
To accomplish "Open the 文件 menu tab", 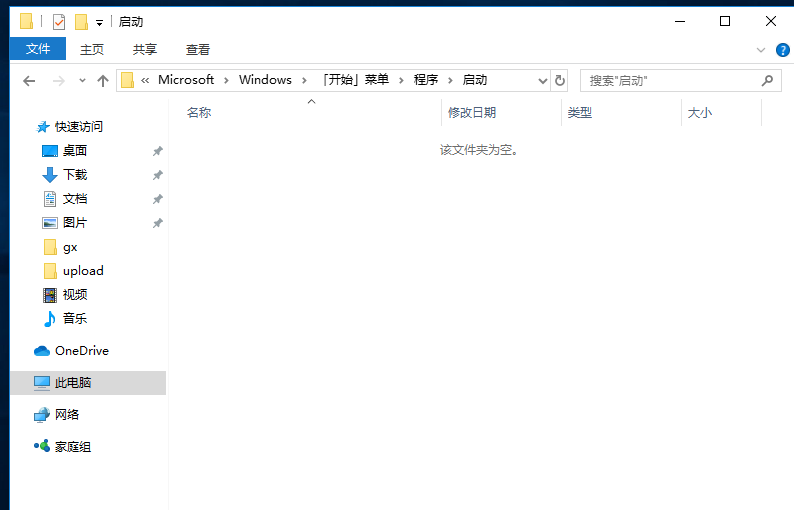I will (x=38, y=49).
